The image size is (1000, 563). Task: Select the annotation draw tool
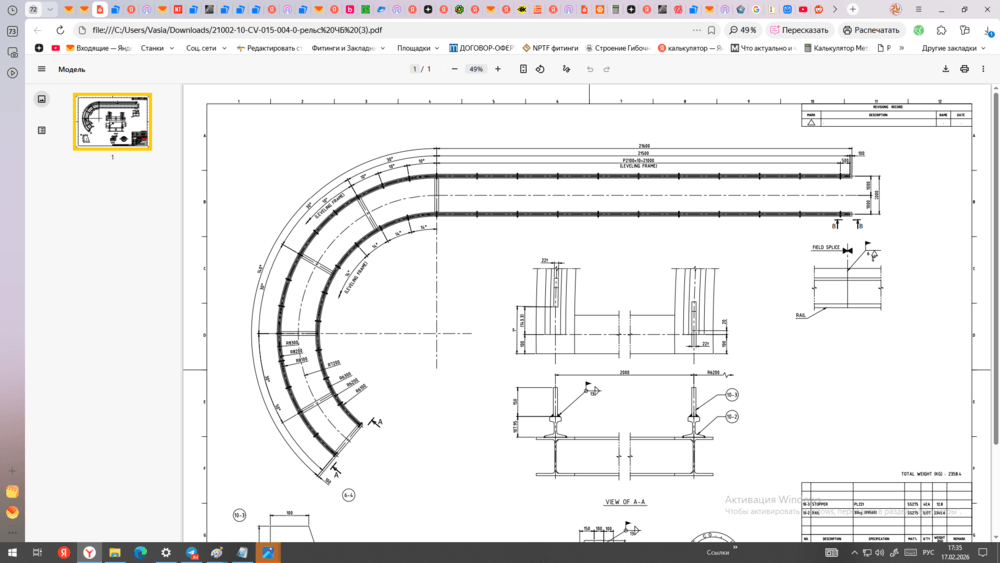click(x=566, y=69)
